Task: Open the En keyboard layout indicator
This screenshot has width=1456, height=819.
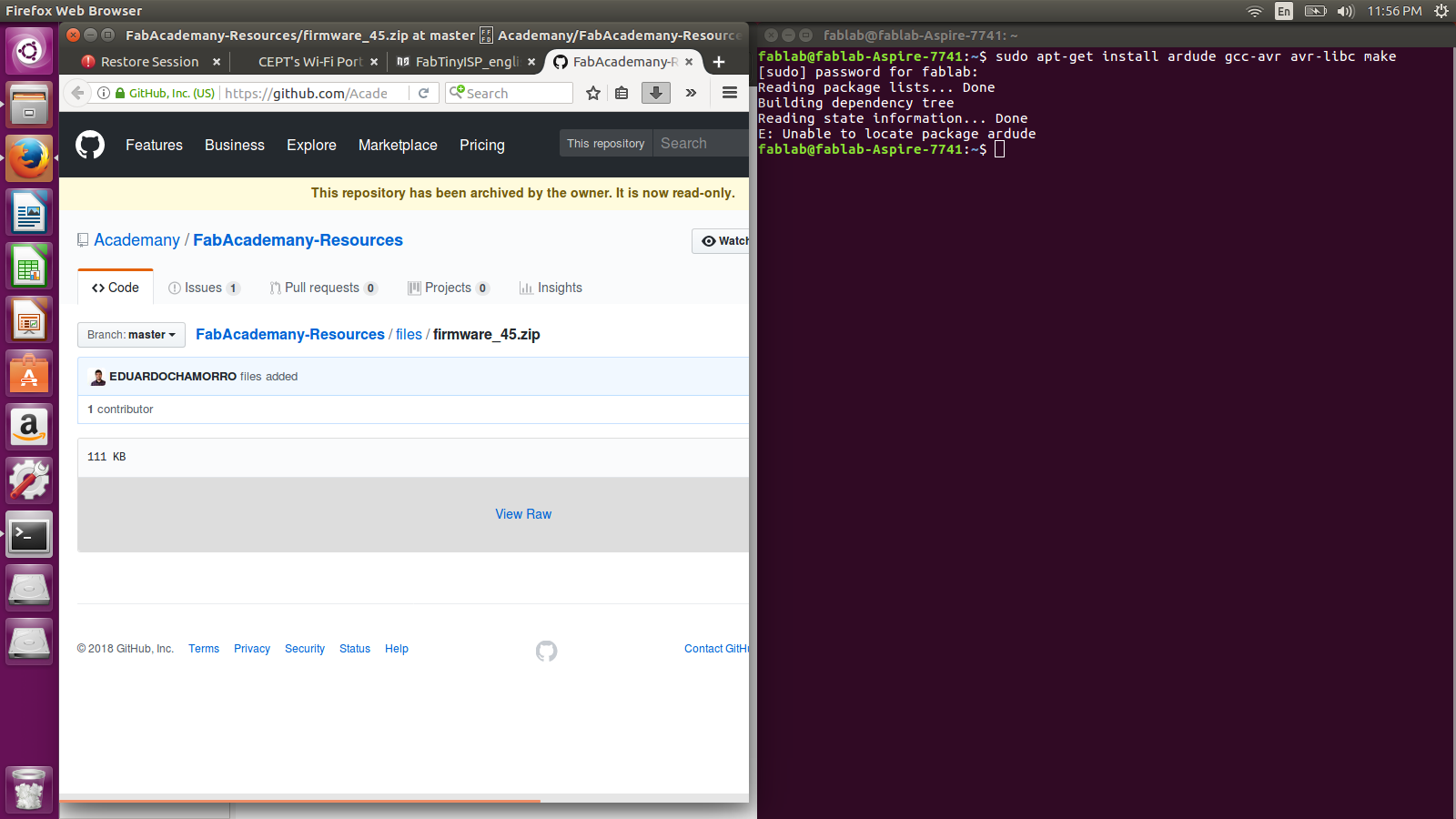Action: 1284,11
